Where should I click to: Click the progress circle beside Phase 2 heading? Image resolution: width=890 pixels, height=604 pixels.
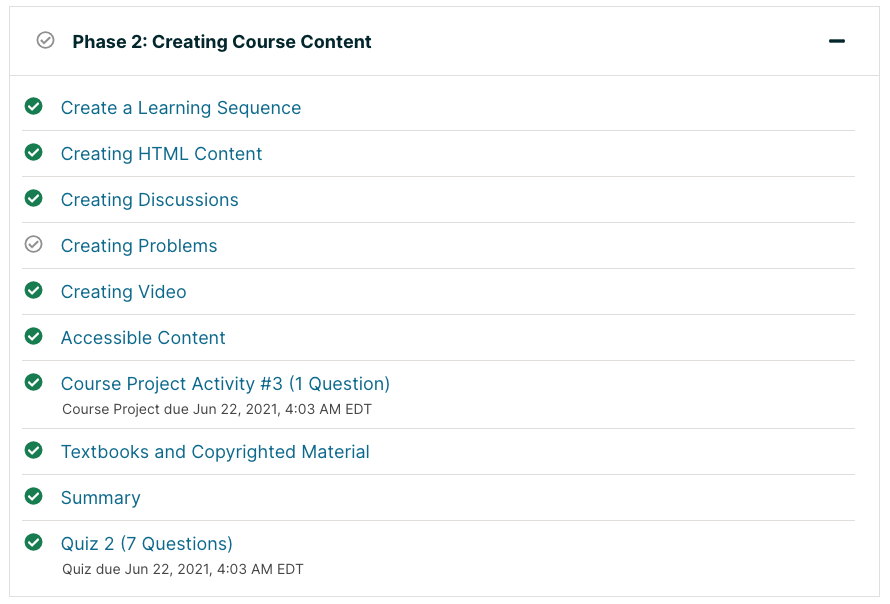pyautogui.click(x=45, y=42)
